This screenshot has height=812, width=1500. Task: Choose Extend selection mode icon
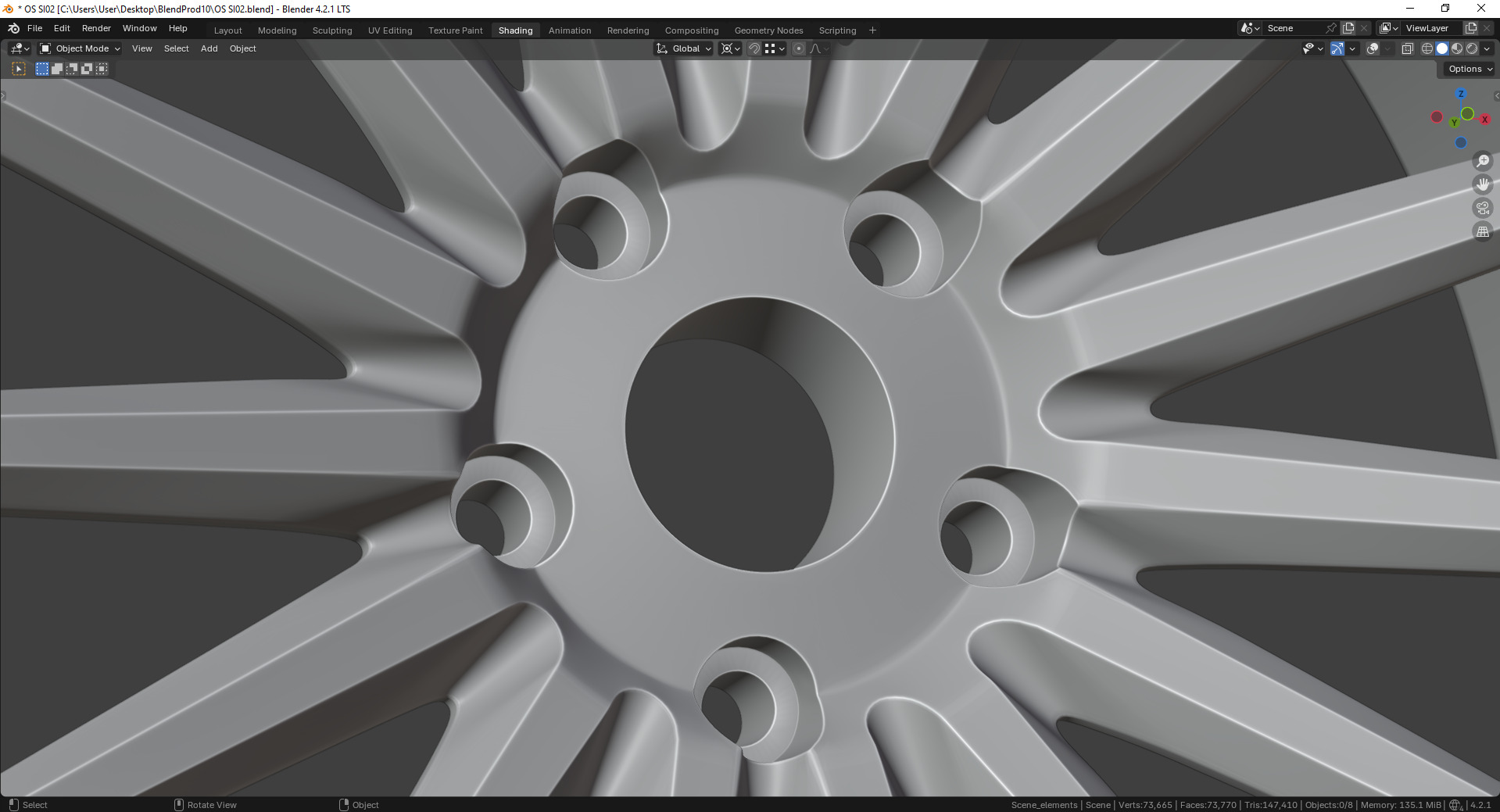(57, 69)
